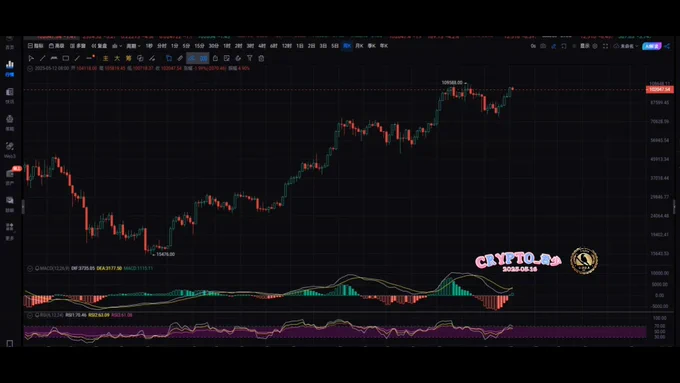Switch to the 周K weekly tab
The width and height of the screenshot is (680, 383).
[347, 46]
